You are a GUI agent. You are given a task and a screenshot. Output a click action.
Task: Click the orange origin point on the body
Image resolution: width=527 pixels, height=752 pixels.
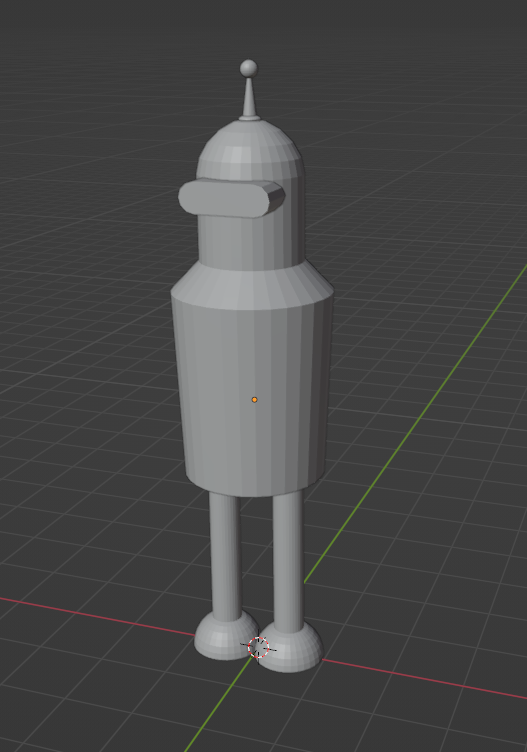255,400
